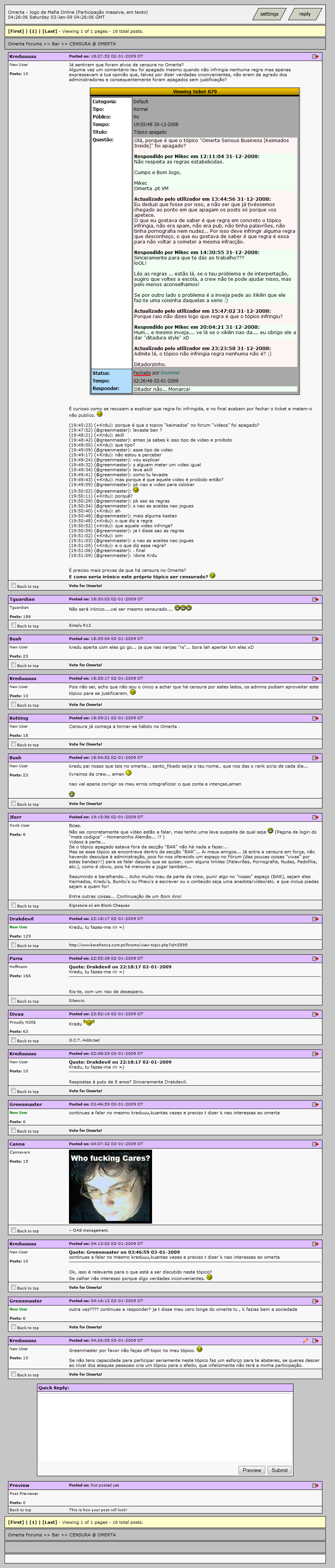Click the quote icon on Canna's post

click(x=315, y=1144)
